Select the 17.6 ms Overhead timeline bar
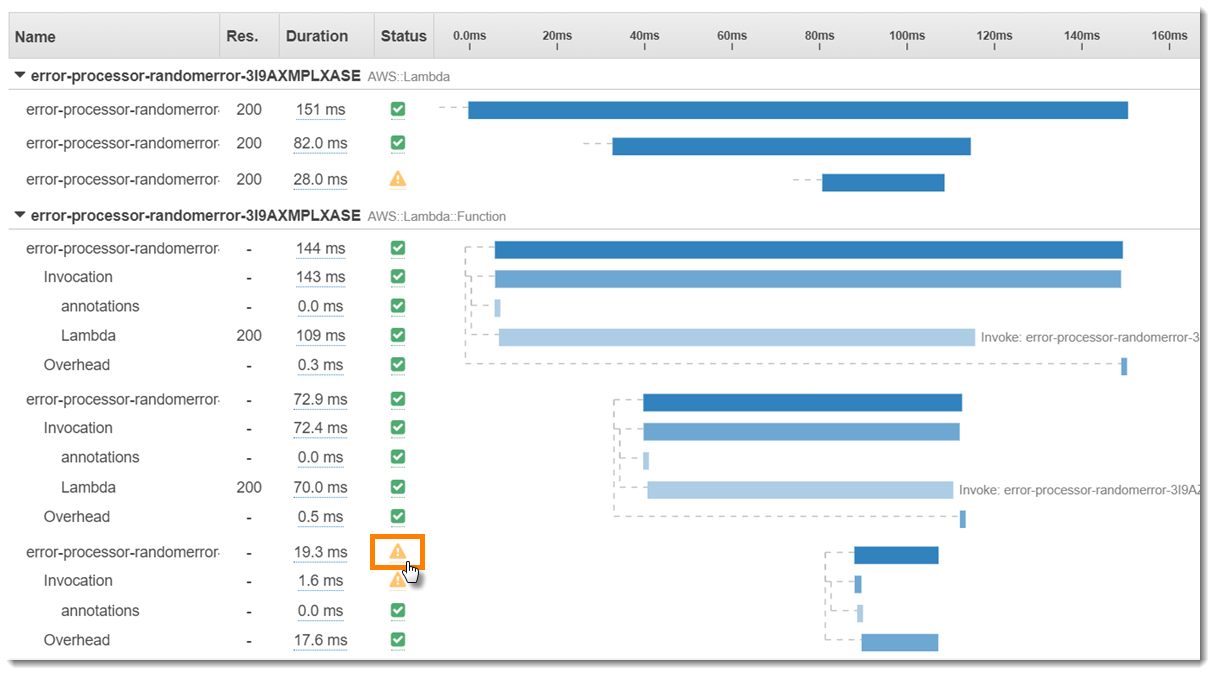Image resolution: width=1215 pixels, height=675 pixels. (x=900, y=642)
